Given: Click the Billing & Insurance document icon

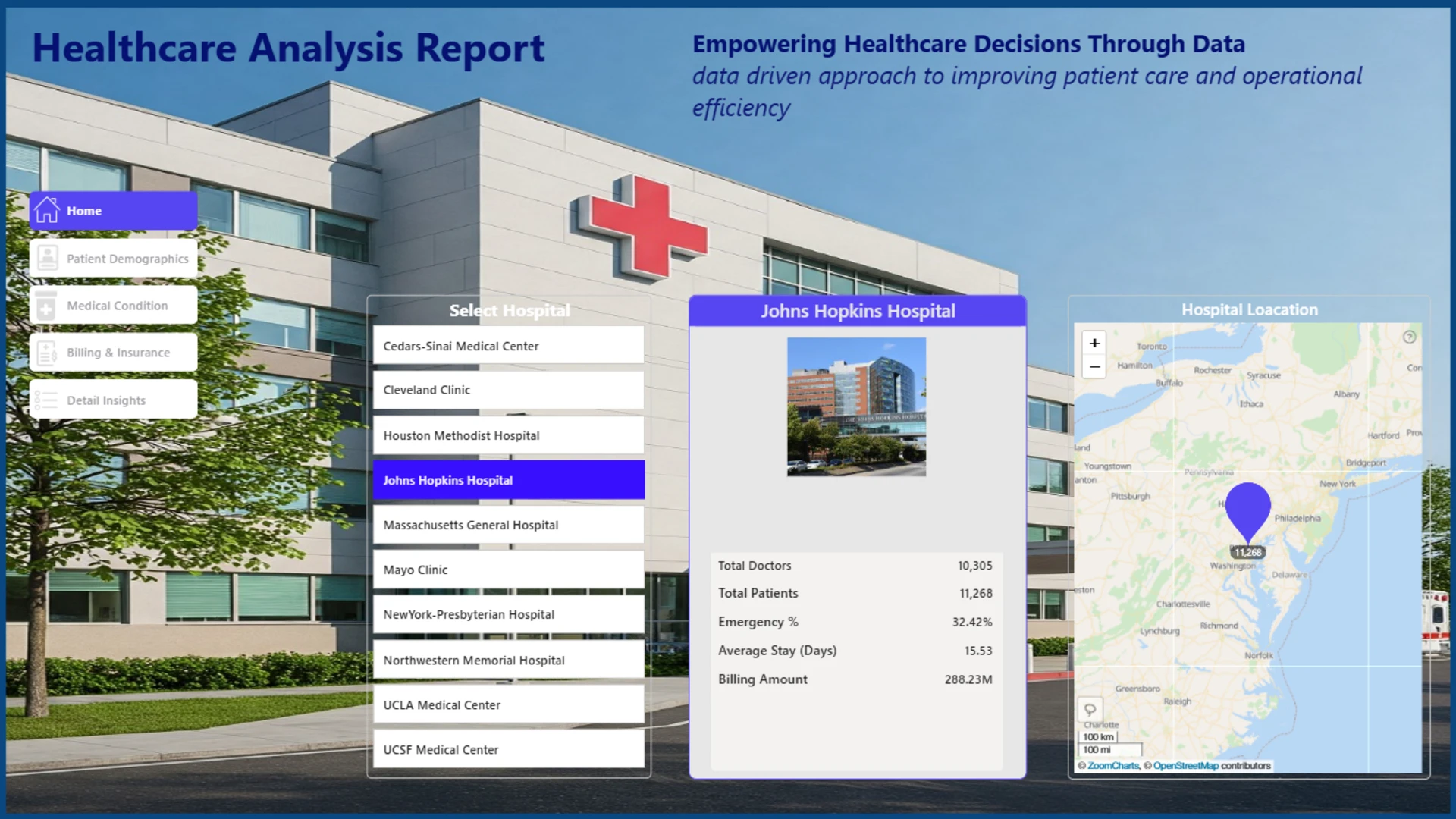Looking at the screenshot, I should tap(47, 353).
